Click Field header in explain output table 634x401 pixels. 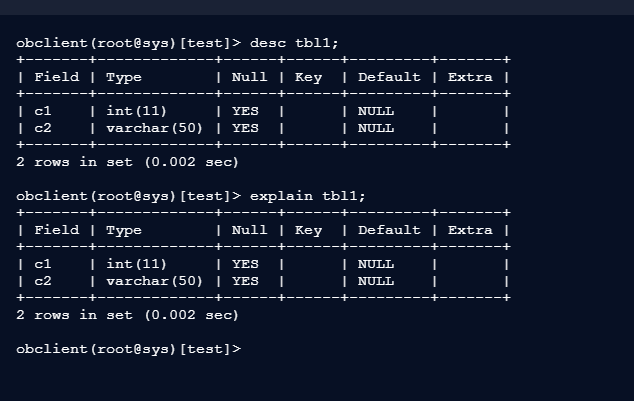(56, 230)
